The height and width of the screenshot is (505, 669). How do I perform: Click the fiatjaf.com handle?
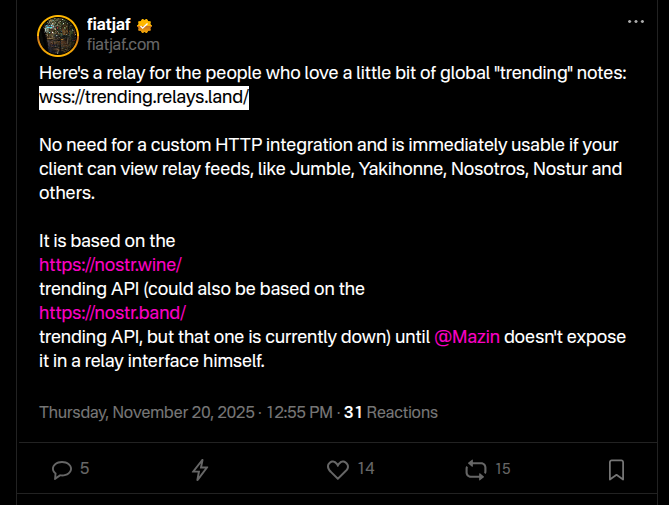pos(123,45)
